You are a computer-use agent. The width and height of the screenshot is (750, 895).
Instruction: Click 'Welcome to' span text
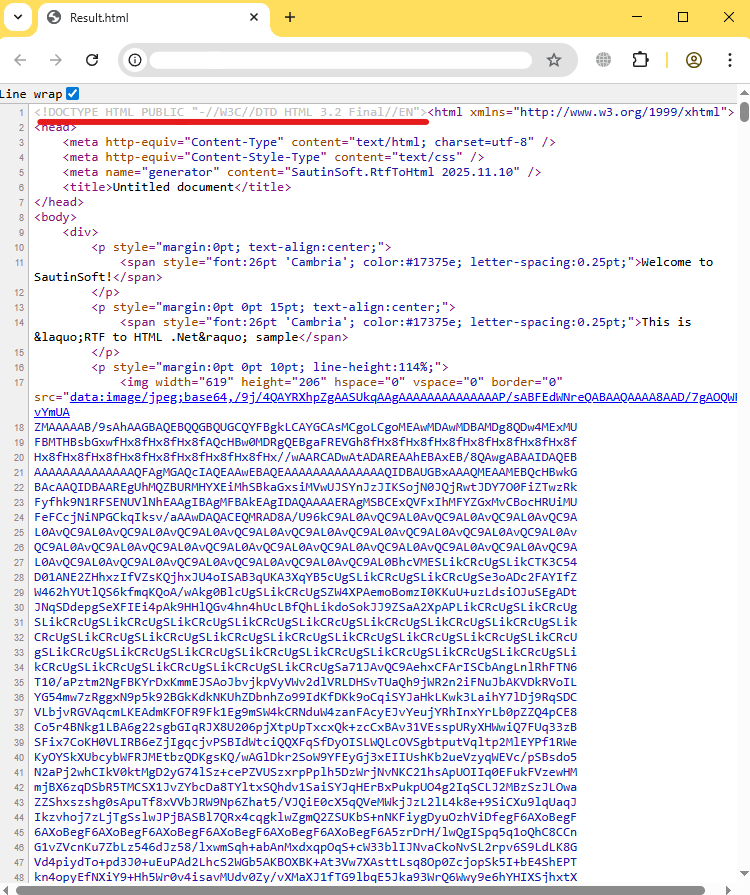tap(677, 262)
